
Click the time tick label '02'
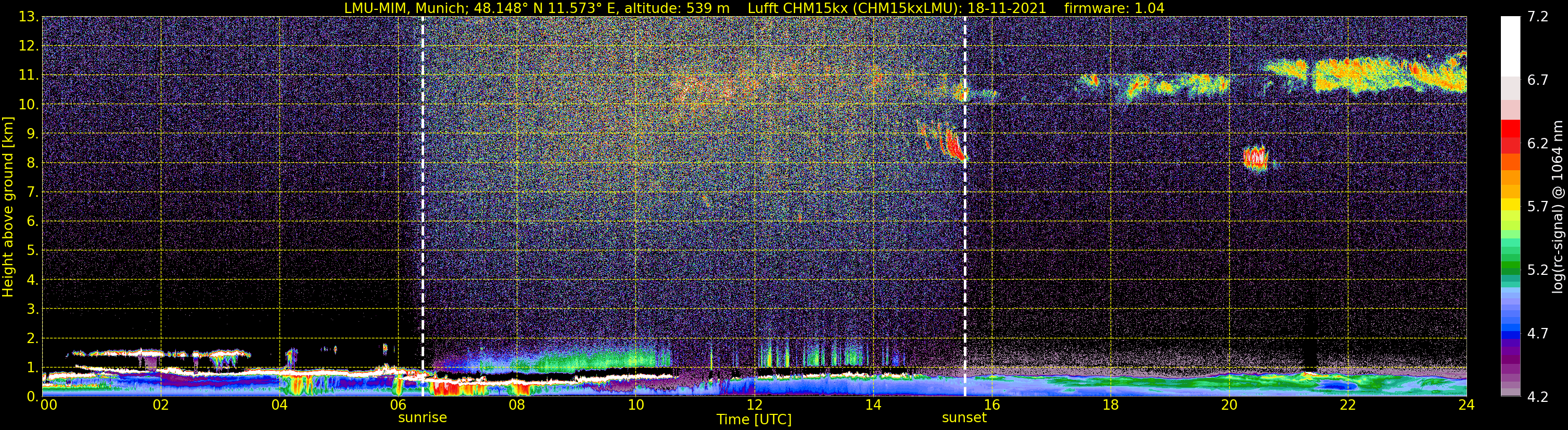pos(161,405)
